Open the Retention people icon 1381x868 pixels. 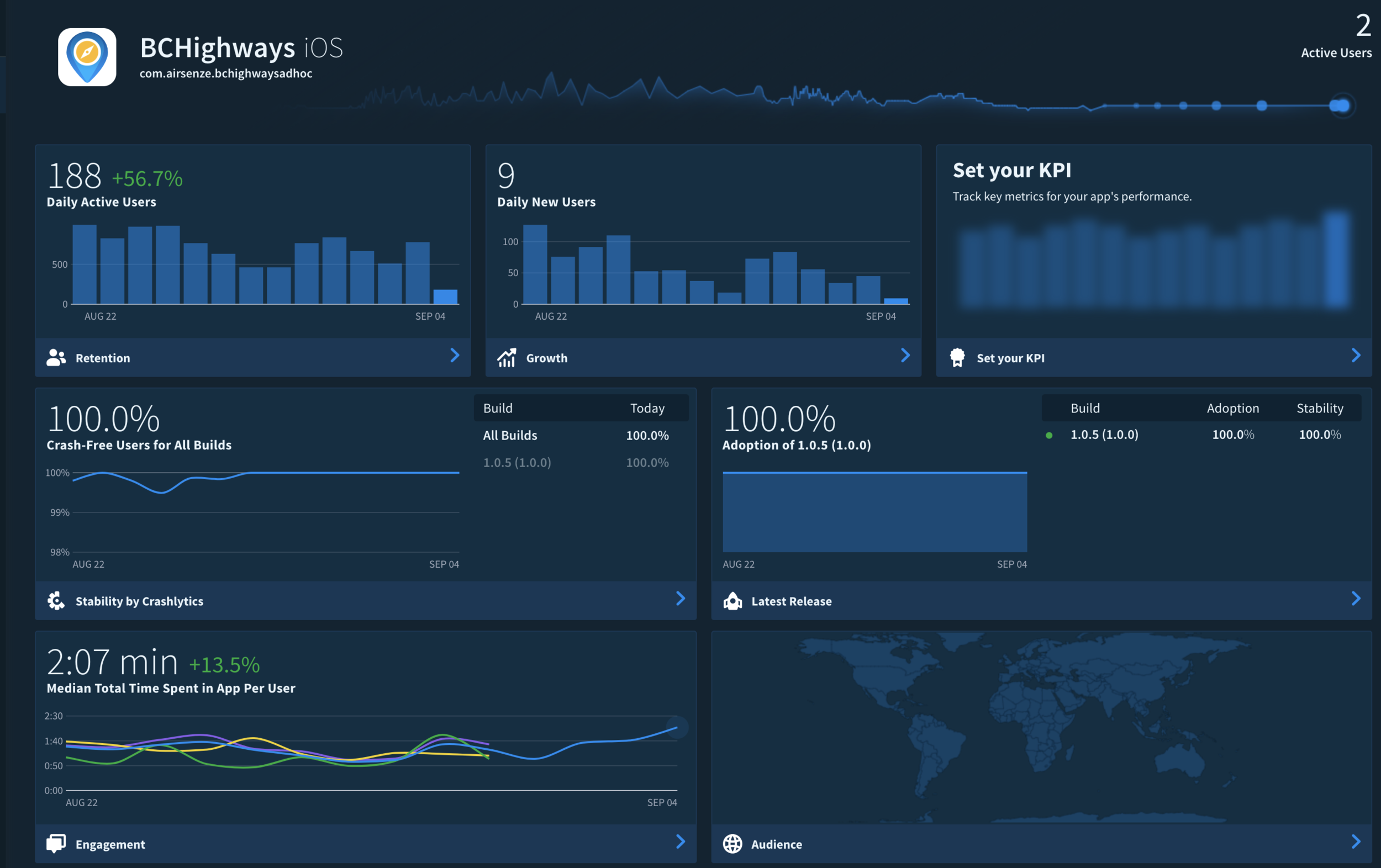tap(56, 358)
